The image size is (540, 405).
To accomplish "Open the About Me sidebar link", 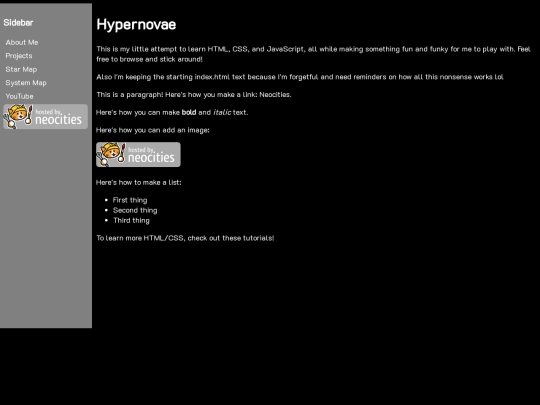I will tap(22, 42).
